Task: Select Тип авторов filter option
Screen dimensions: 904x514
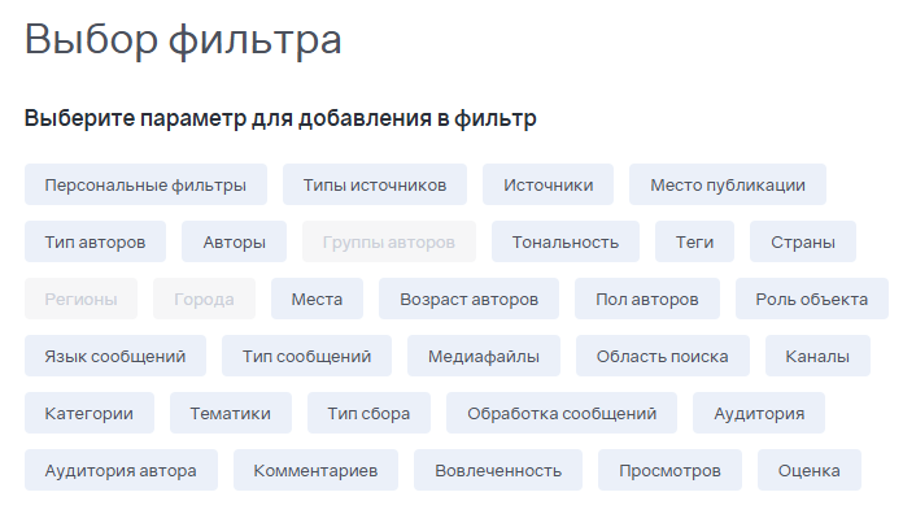Action: point(95,242)
